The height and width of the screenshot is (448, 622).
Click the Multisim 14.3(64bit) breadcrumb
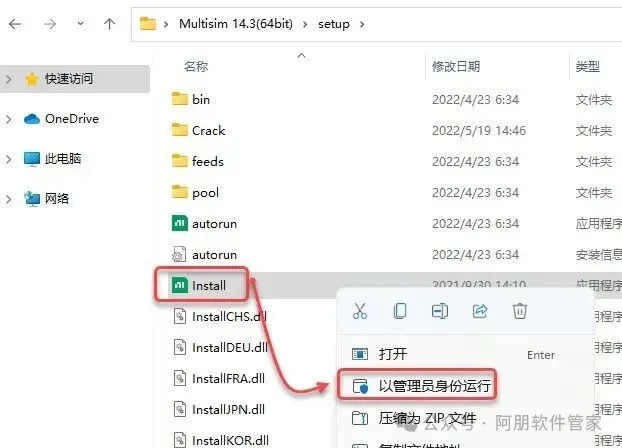[x=236, y=24]
